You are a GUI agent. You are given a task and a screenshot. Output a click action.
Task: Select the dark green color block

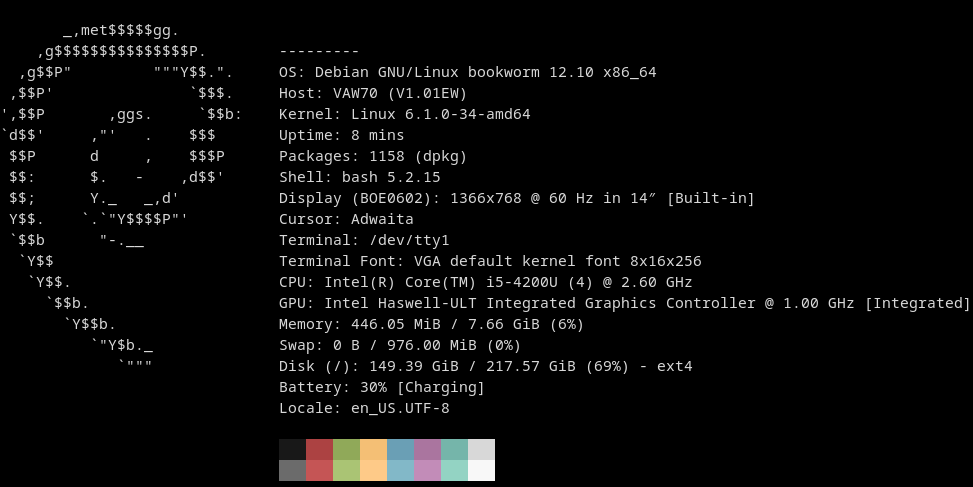pos(346,449)
